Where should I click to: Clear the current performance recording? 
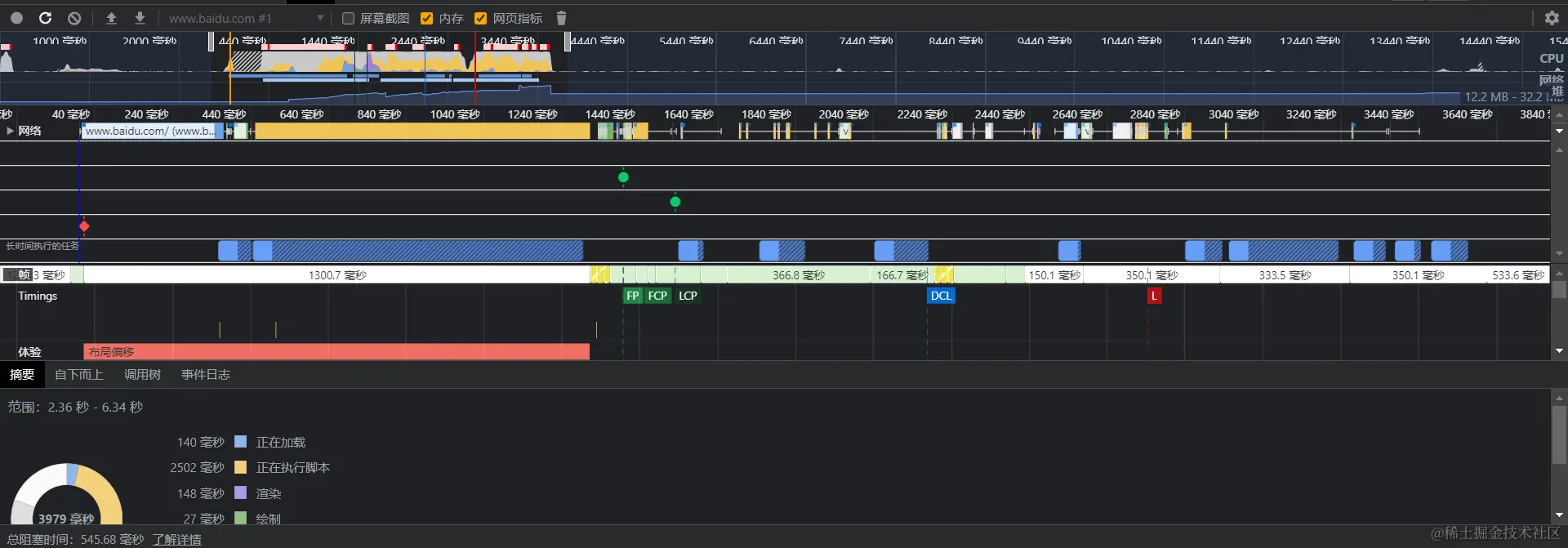tap(74, 18)
